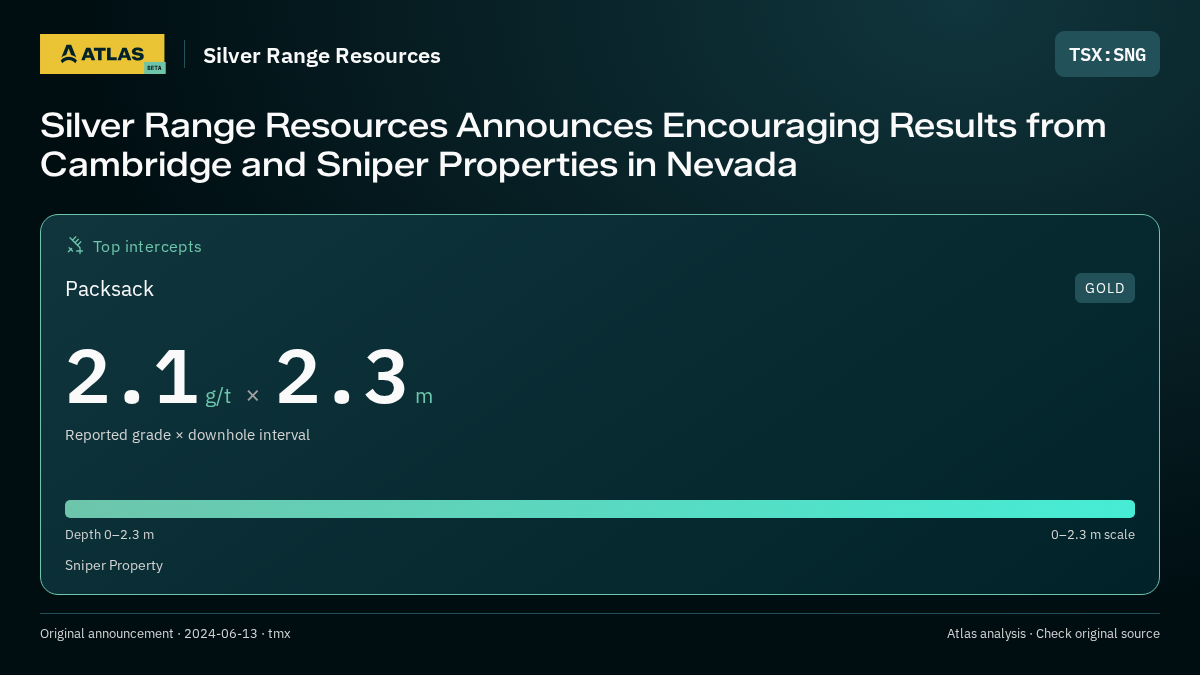This screenshot has width=1200, height=675.
Task: Click the Depth 0–2.3 m label
Action: click(110, 535)
